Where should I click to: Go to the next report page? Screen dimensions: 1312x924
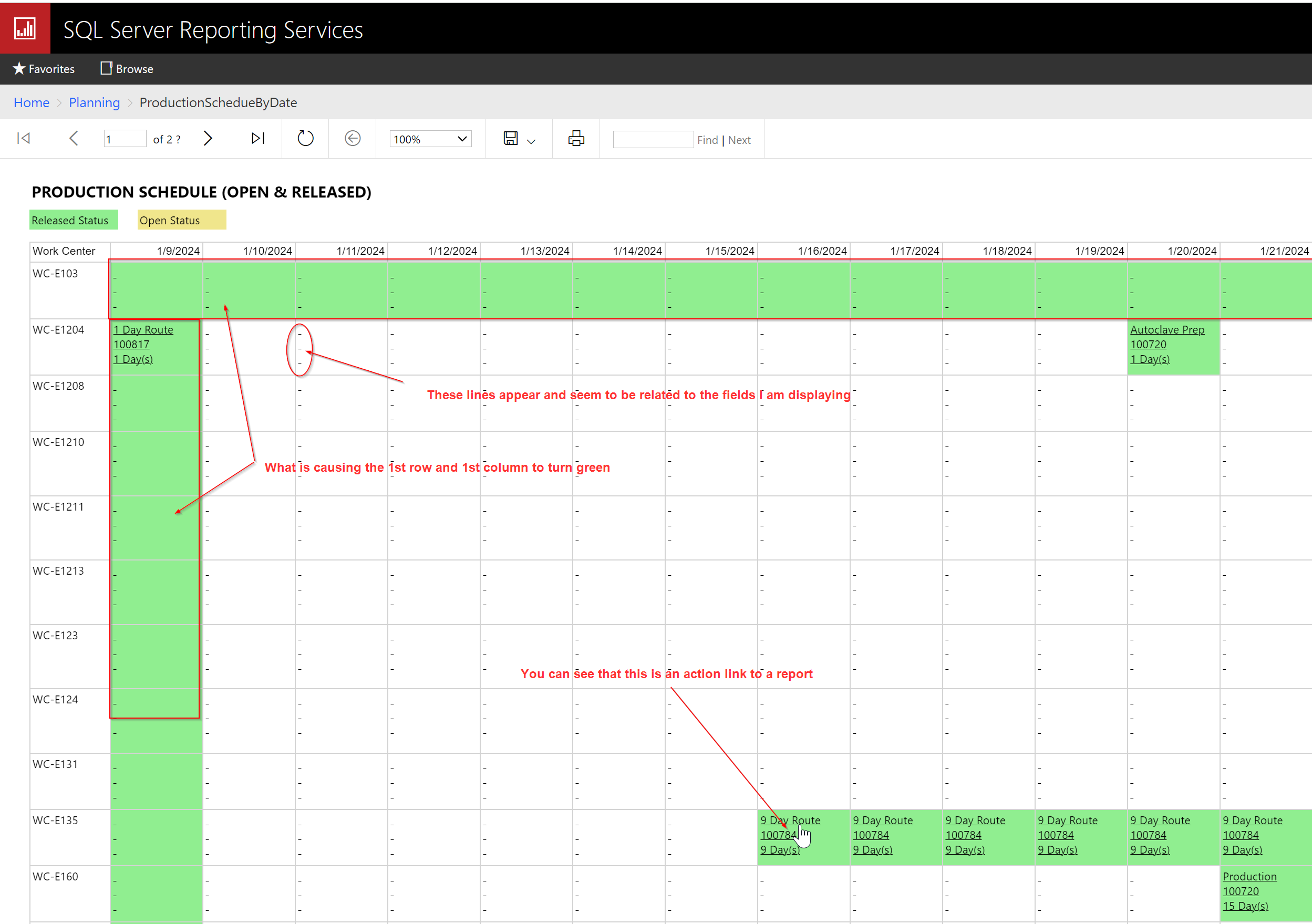[x=208, y=138]
